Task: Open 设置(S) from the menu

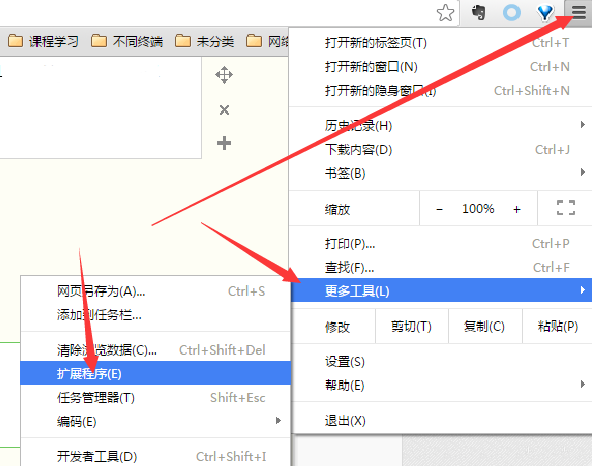Action: point(441,362)
